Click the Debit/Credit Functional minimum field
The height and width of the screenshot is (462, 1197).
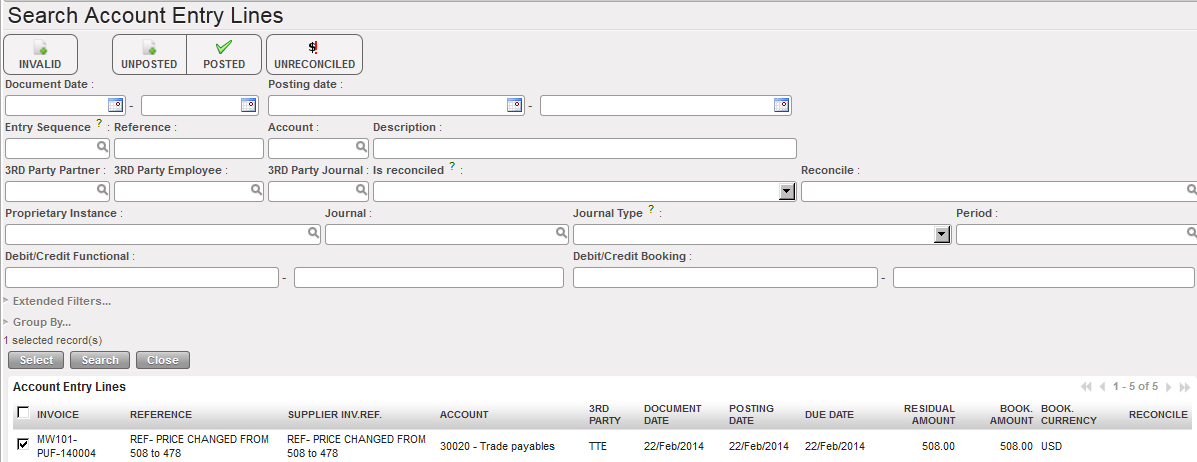(142, 278)
